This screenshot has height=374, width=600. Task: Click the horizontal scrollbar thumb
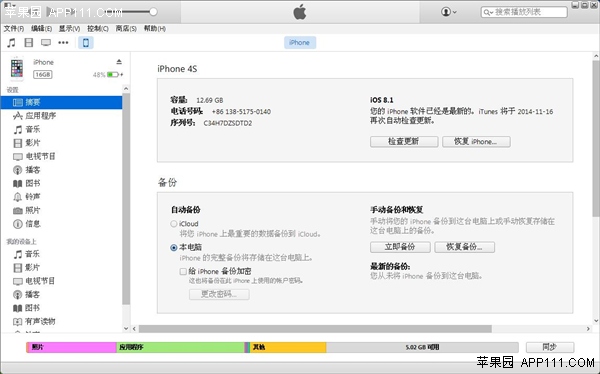315,328
